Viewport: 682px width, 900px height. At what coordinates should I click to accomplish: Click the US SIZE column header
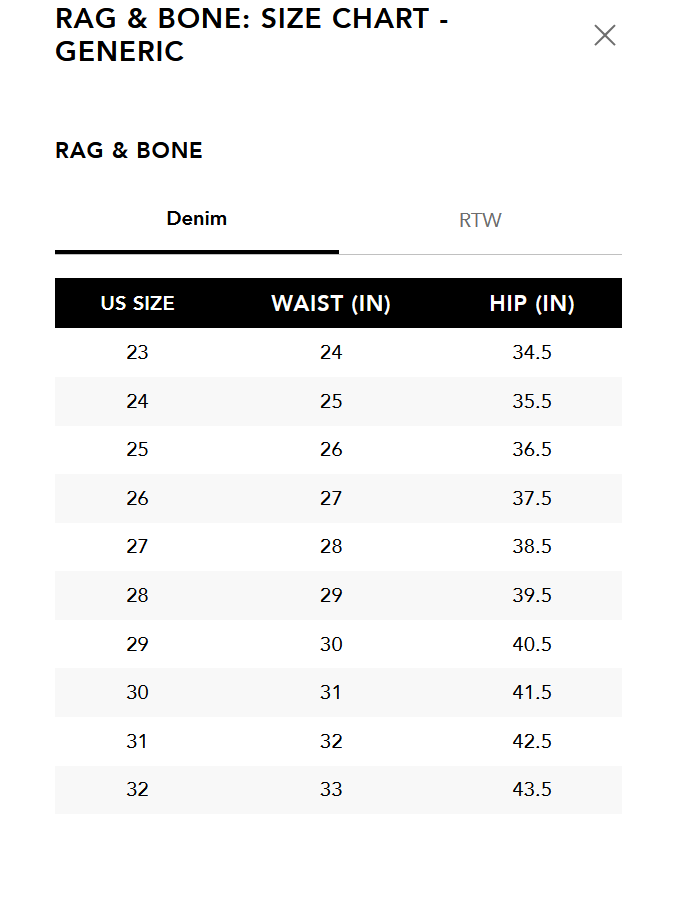(x=138, y=304)
